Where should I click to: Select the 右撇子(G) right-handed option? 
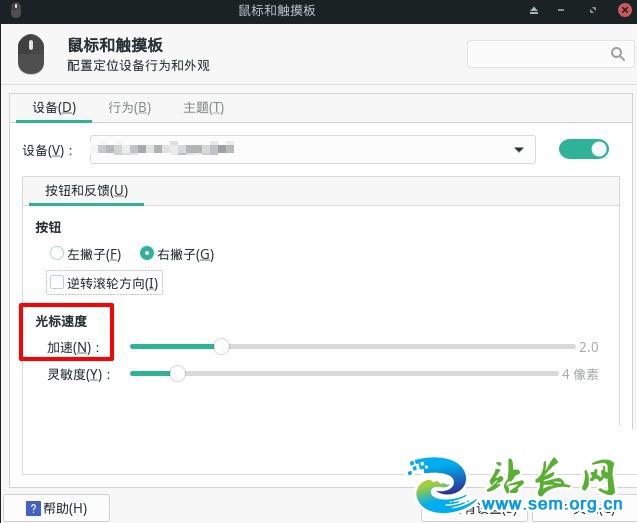(147, 254)
